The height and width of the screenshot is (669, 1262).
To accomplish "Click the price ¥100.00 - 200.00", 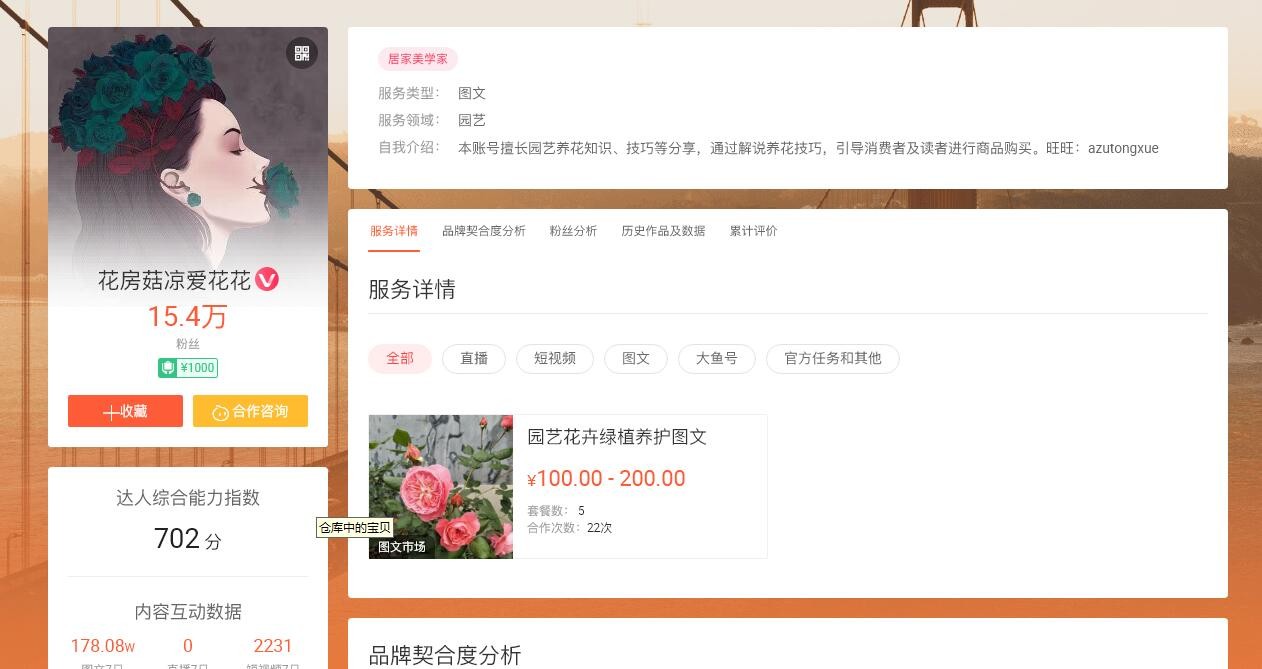I will coord(607,479).
